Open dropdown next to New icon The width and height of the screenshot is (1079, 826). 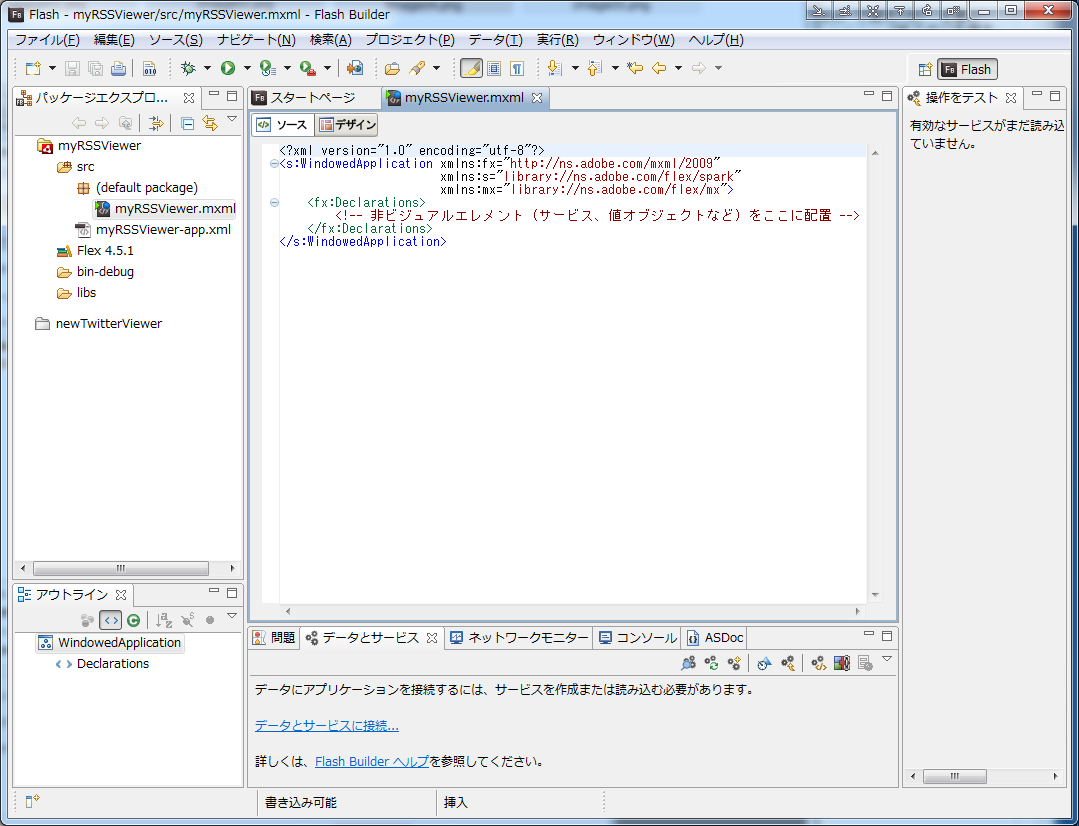coord(52,68)
